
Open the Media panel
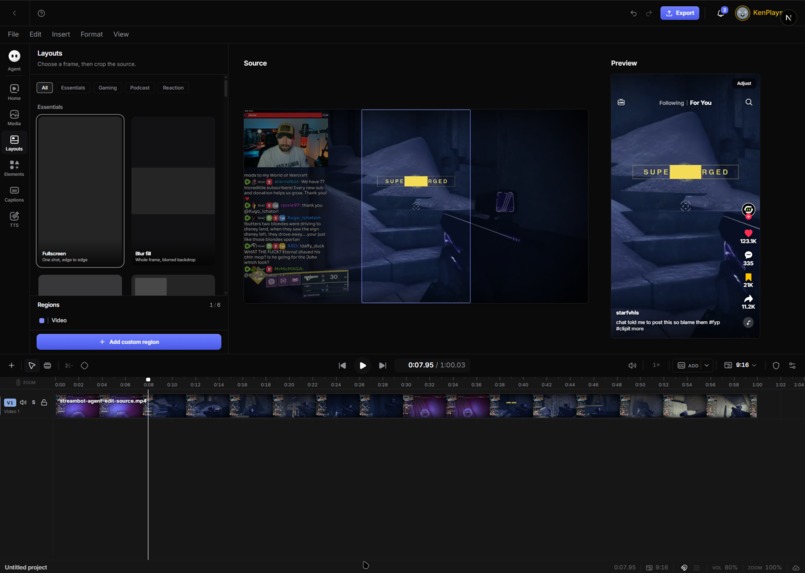pos(14,118)
